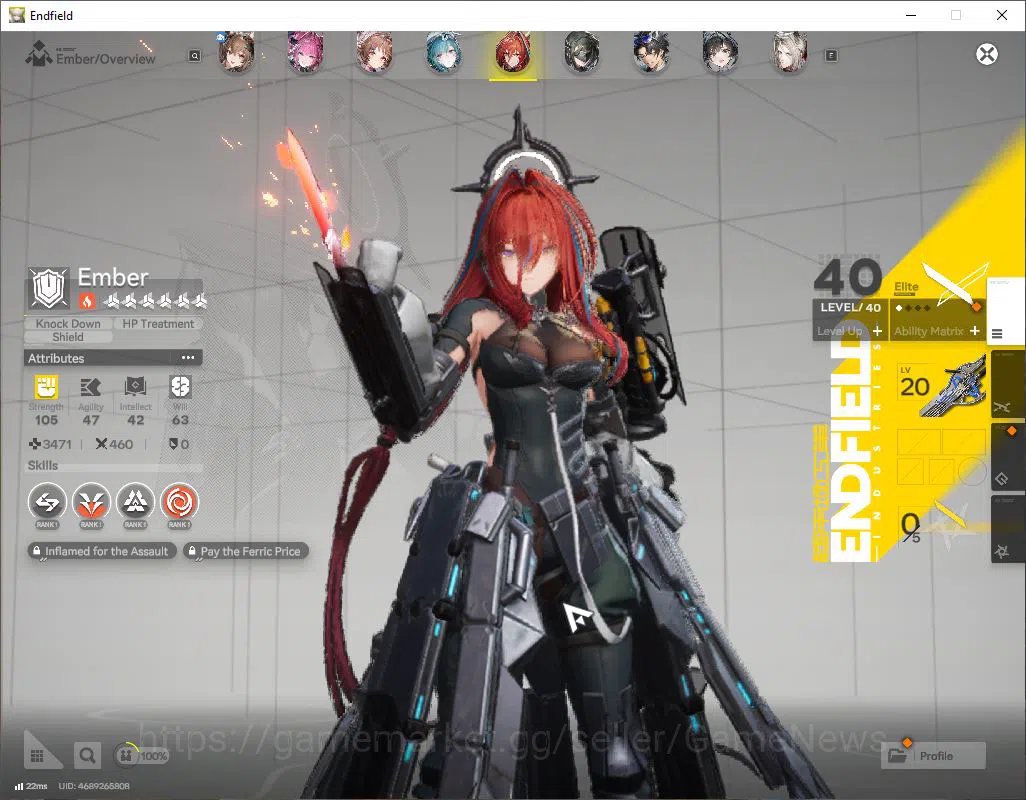Image resolution: width=1026 pixels, height=800 pixels.
Task: Click the Q previous-operator key icon
Action: 194,56
